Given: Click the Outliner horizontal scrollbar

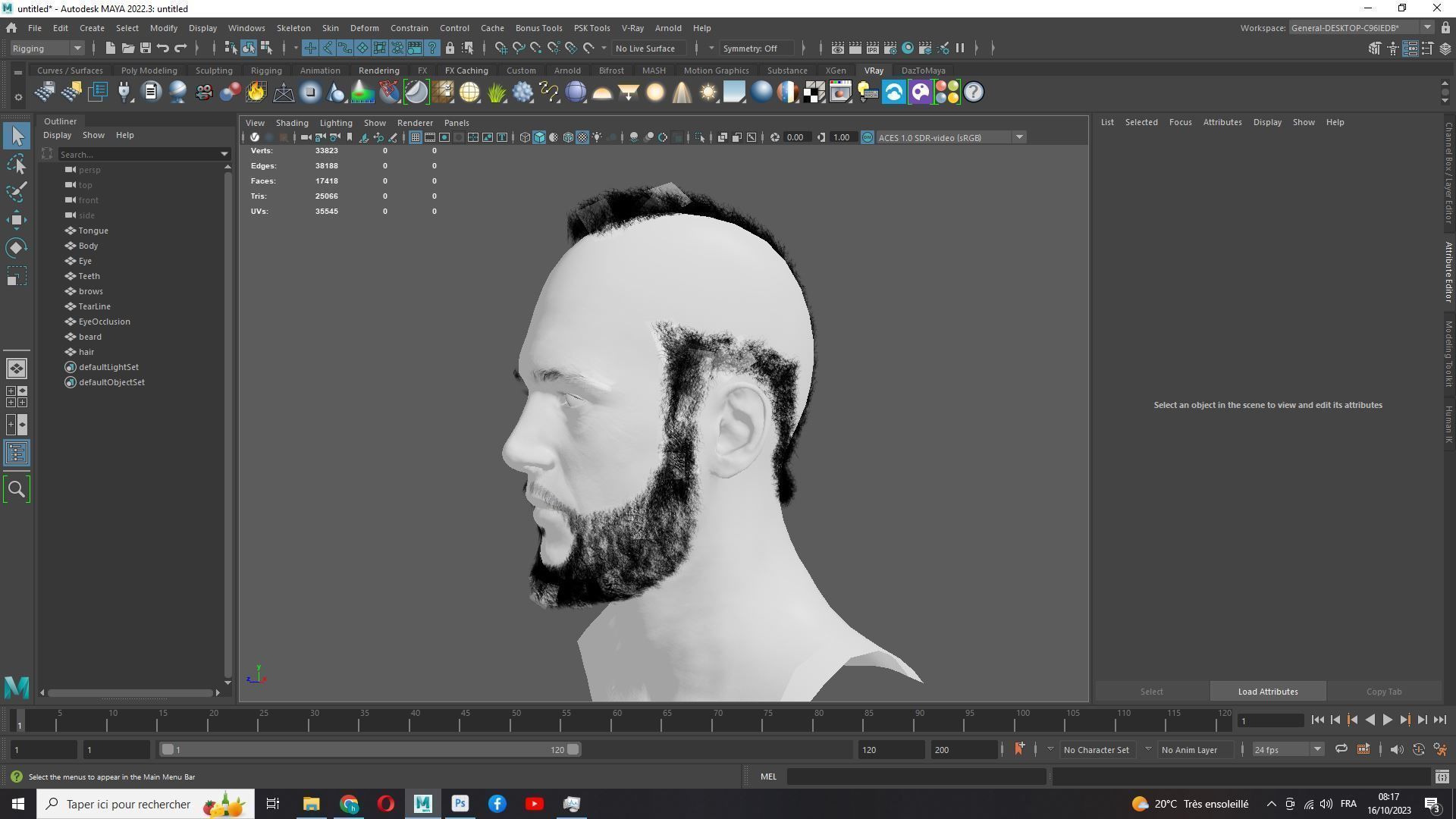Looking at the screenshot, I should [x=130, y=692].
